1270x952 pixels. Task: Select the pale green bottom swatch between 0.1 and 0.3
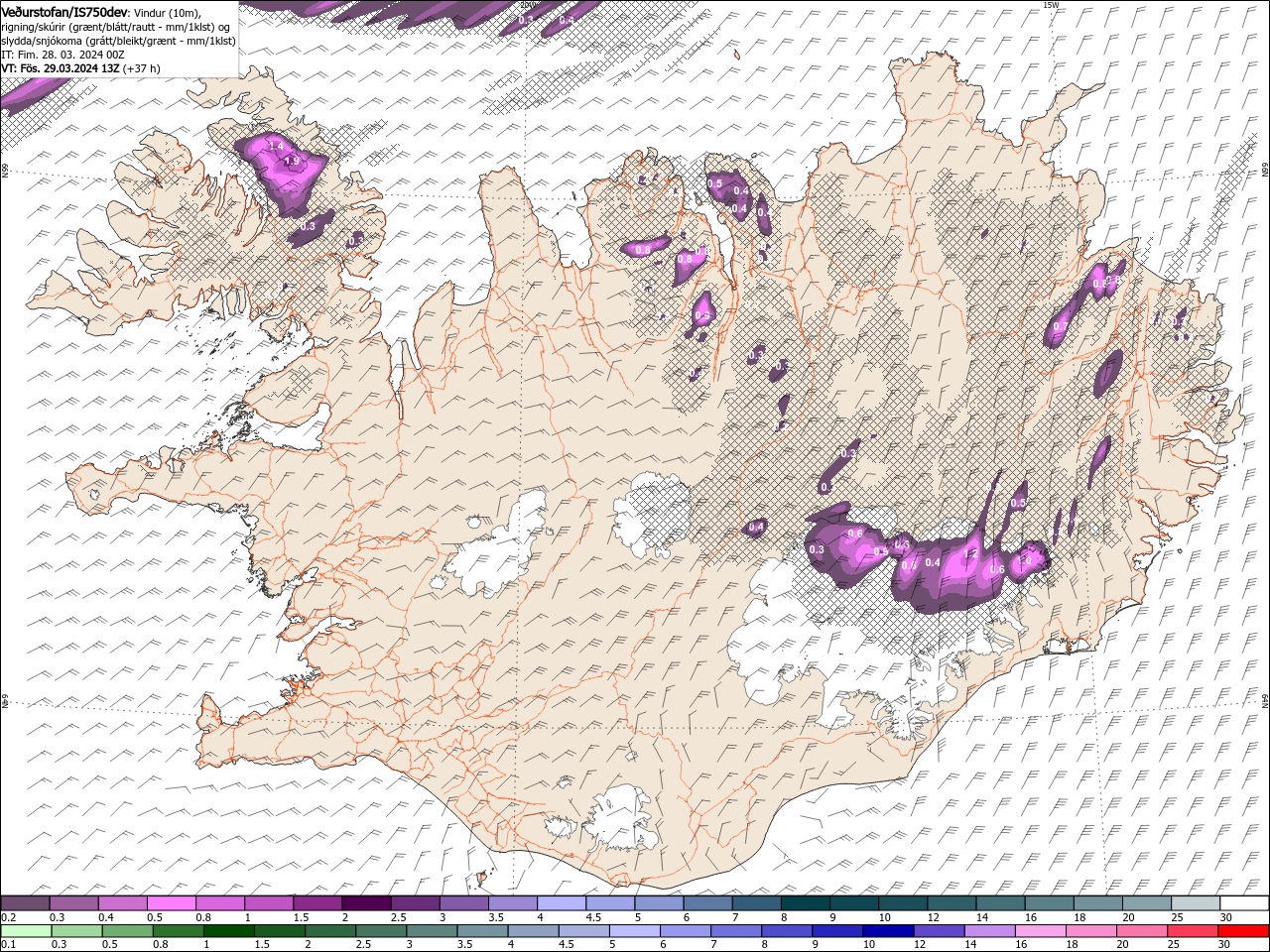(x=26, y=931)
